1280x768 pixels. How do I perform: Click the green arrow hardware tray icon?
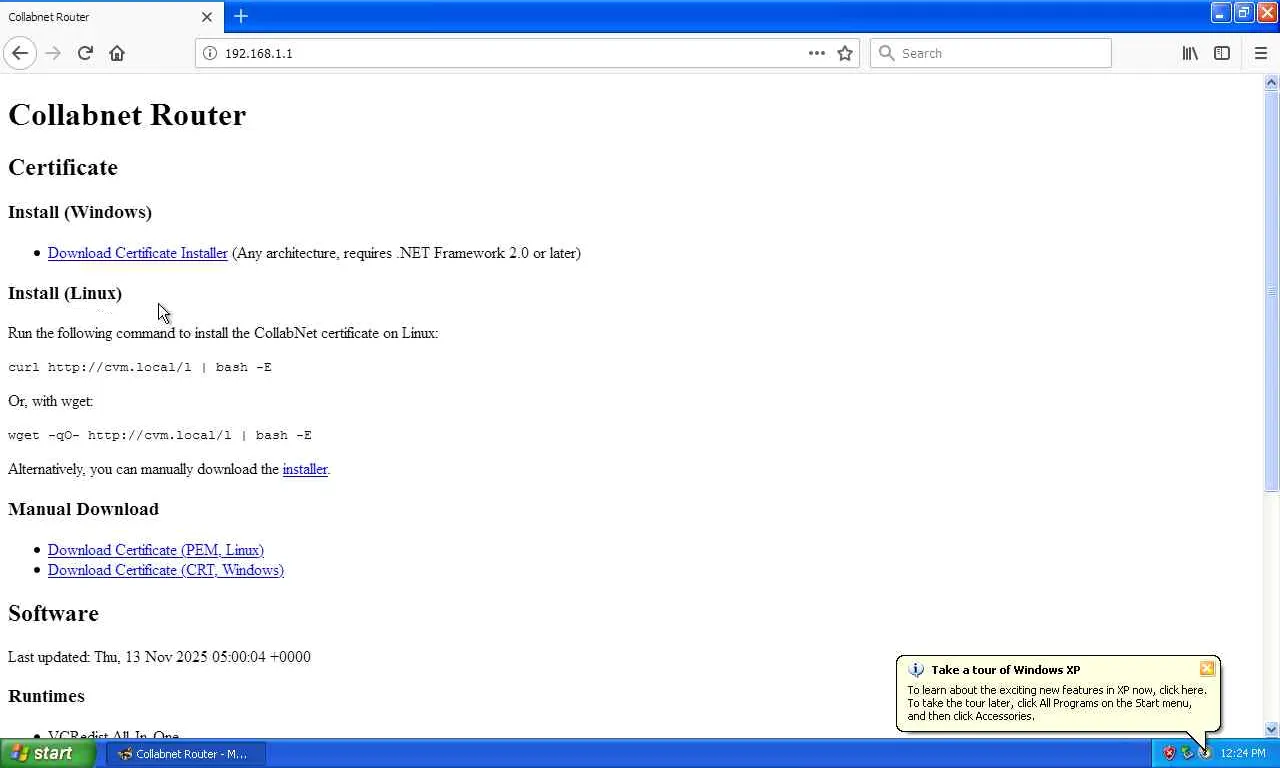(1187, 753)
